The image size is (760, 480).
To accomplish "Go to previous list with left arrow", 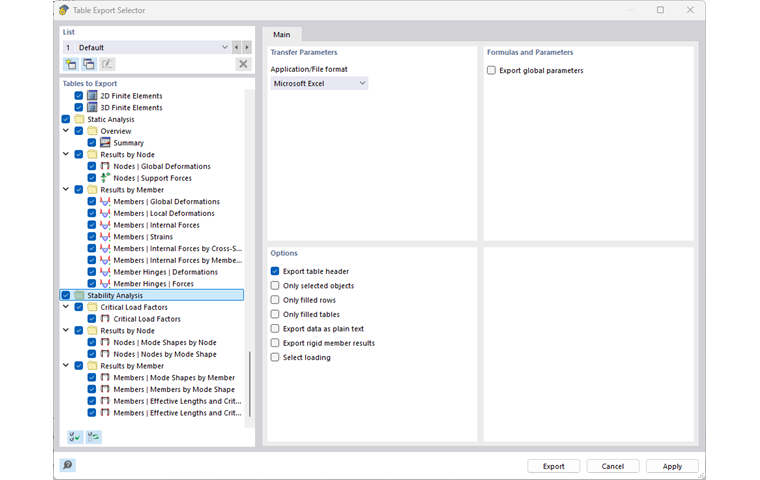I will tap(237, 48).
